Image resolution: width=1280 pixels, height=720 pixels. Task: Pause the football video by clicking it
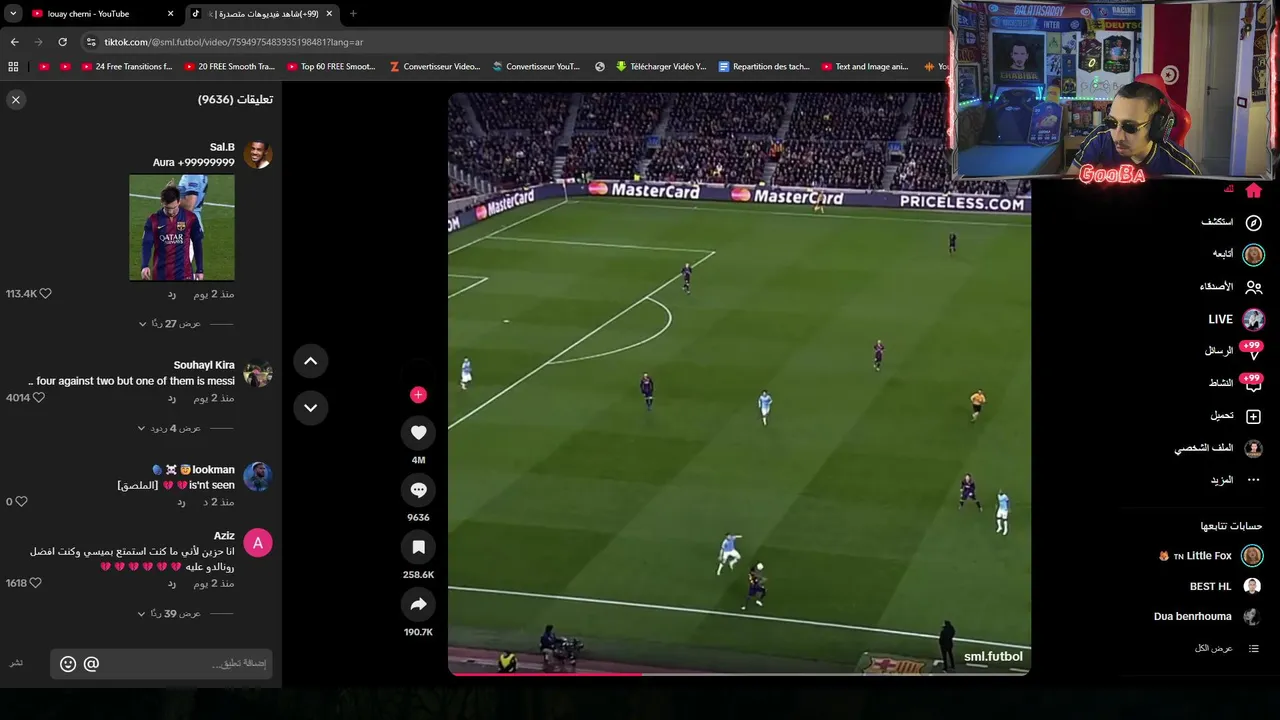click(739, 384)
